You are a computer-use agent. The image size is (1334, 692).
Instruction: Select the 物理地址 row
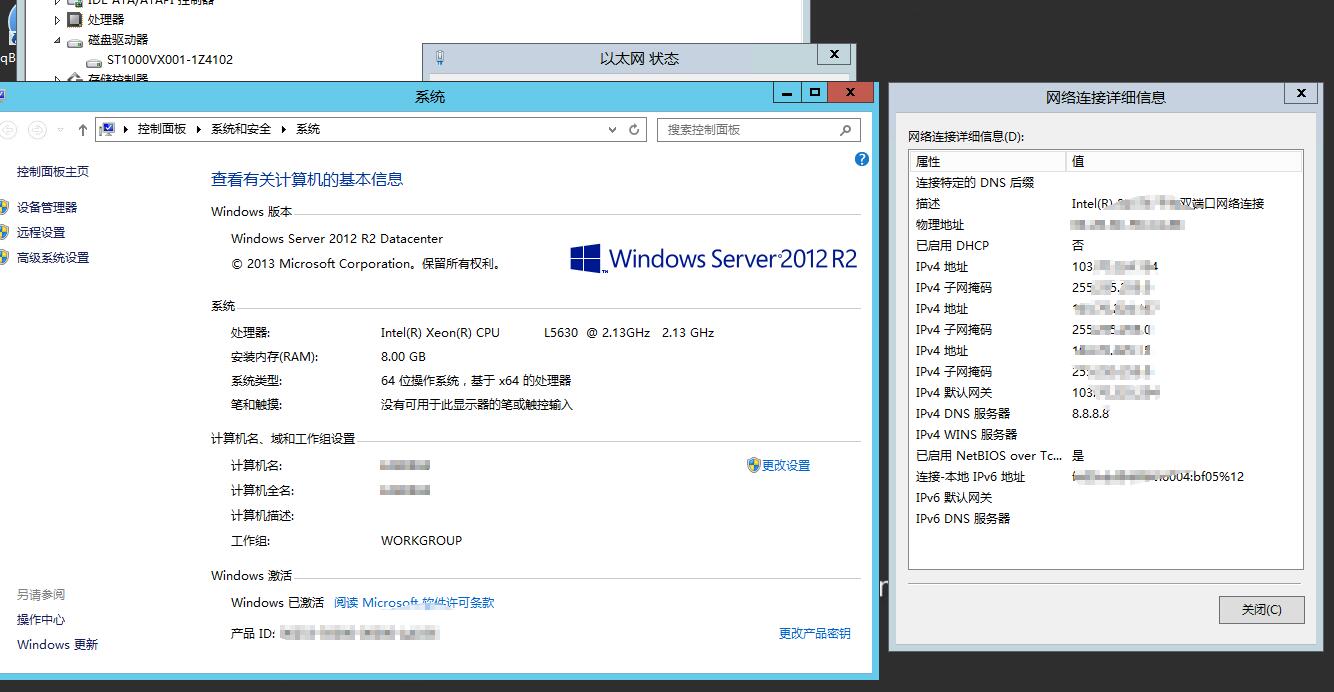pyautogui.click(x=1106, y=224)
